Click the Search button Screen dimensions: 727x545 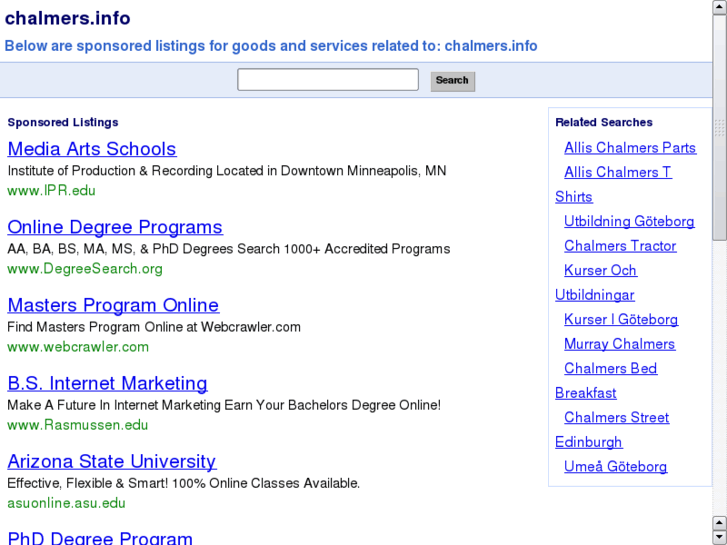pyautogui.click(x=453, y=81)
